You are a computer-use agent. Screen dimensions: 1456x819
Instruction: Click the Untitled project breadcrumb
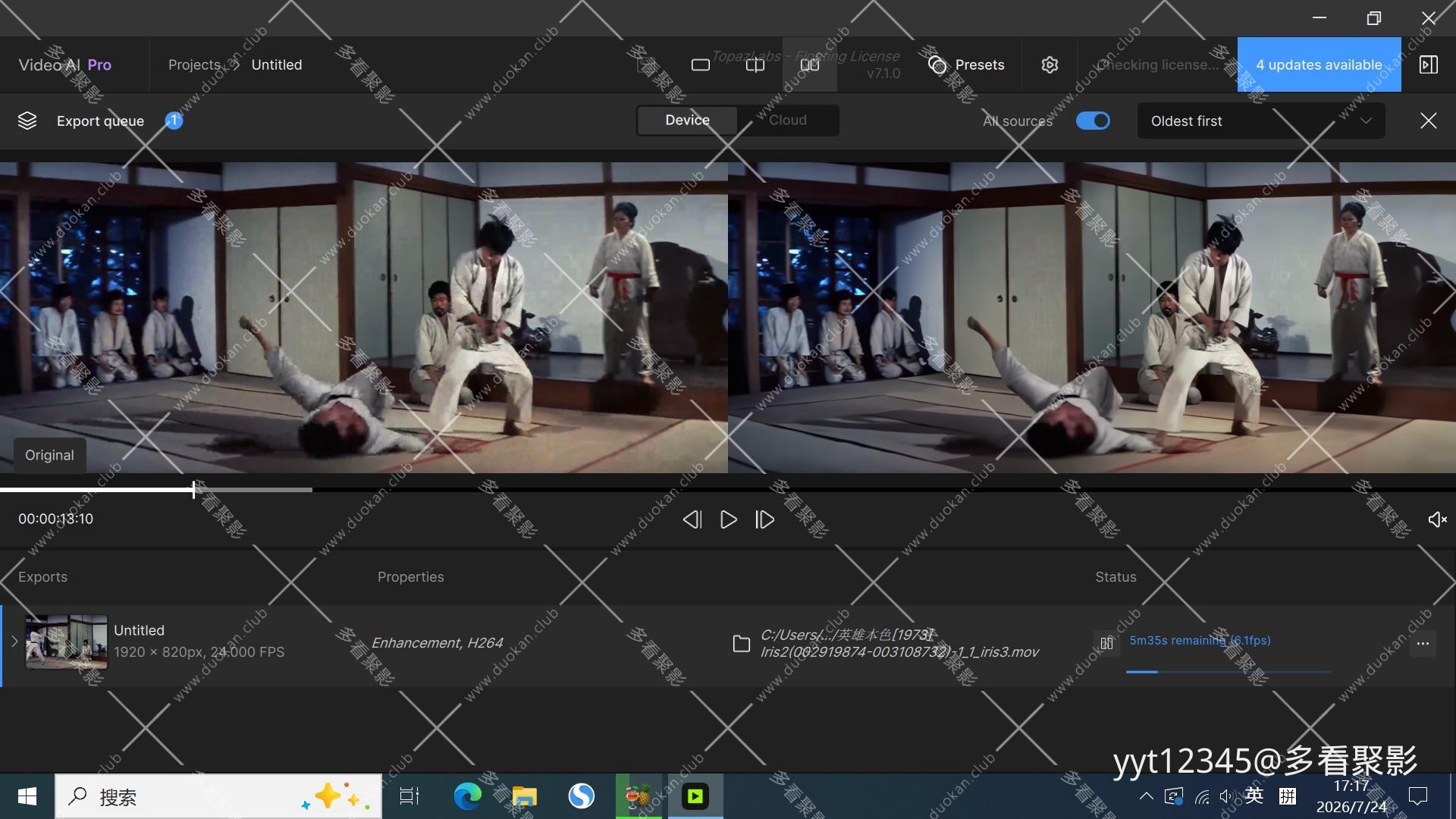[x=277, y=65]
